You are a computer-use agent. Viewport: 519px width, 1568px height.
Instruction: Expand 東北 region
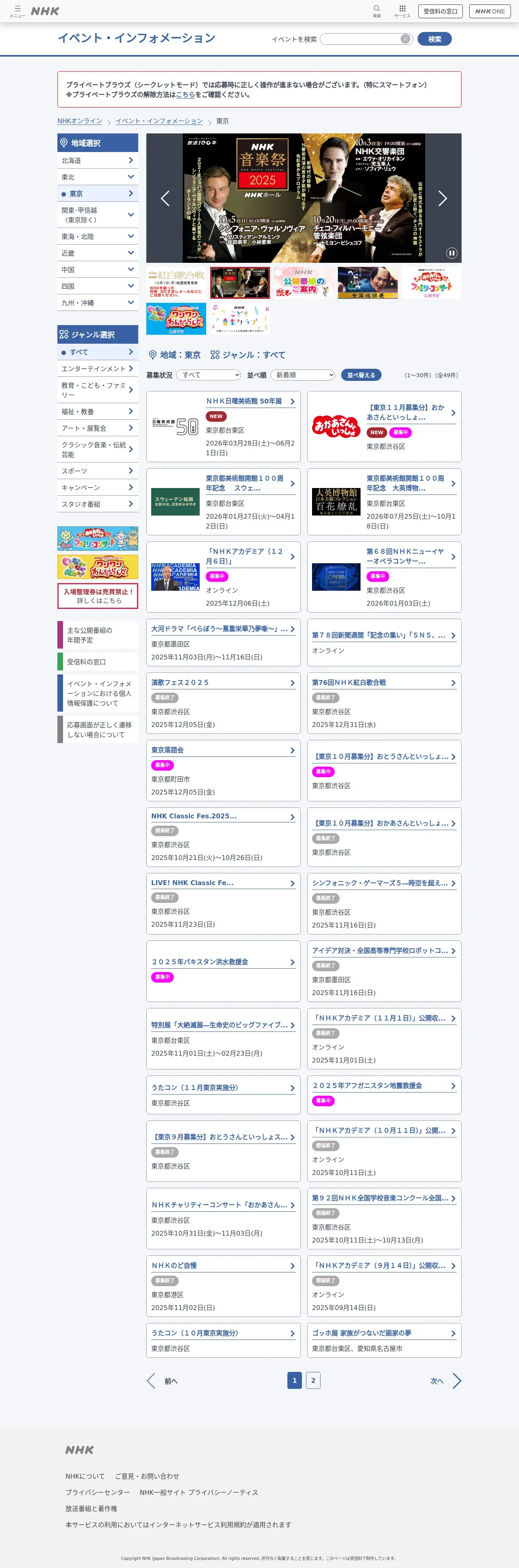tap(98, 177)
